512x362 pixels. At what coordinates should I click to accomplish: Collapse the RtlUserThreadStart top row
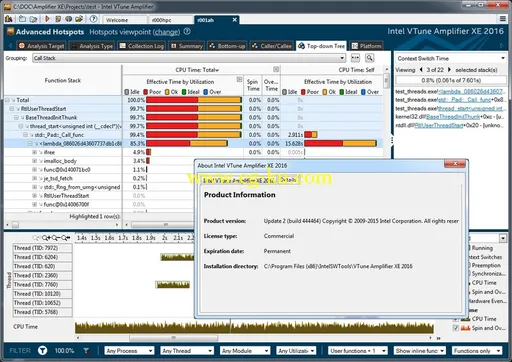tap(12, 109)
